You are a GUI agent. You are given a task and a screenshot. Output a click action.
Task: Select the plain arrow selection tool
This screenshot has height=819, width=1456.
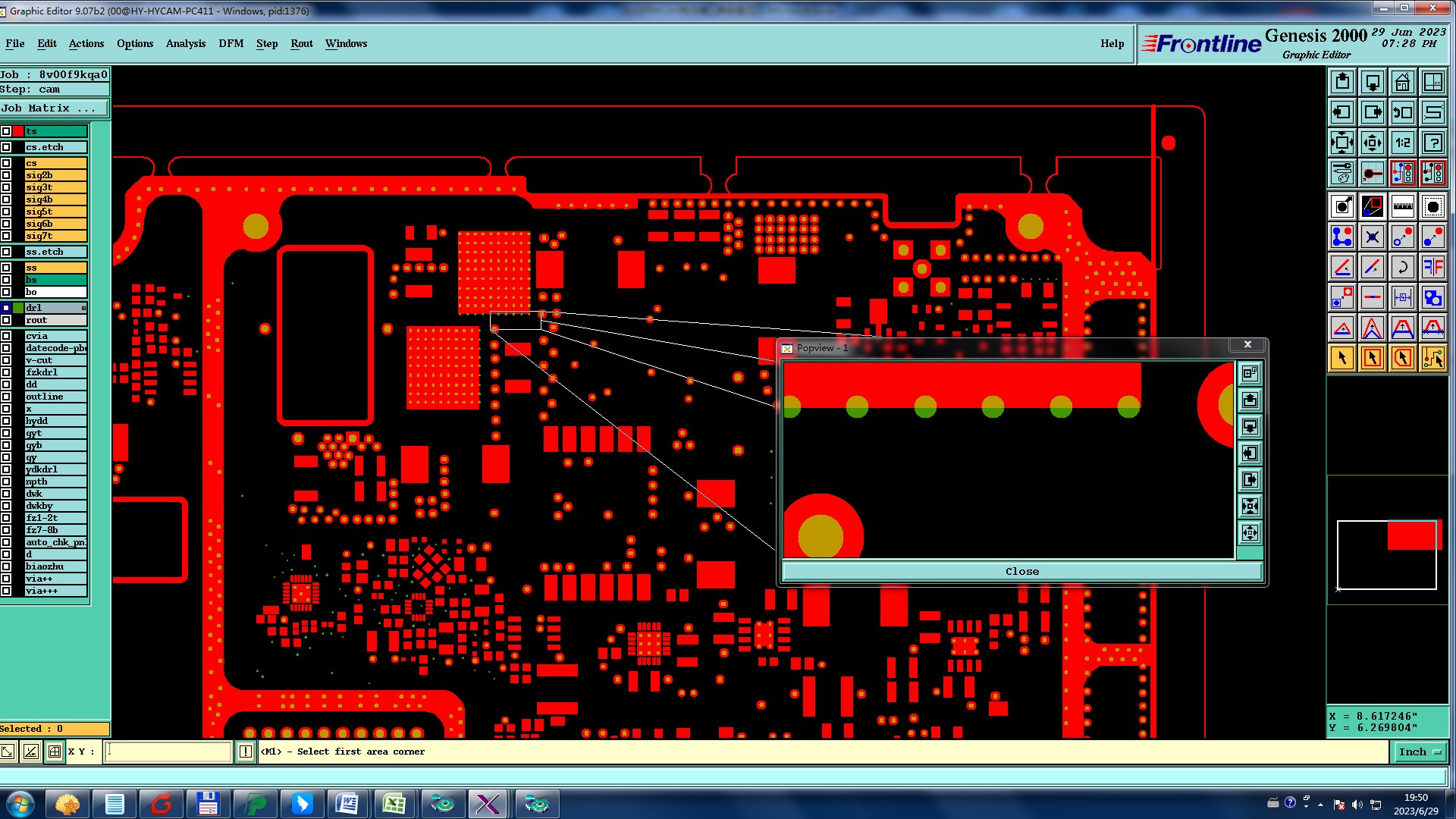pyautogui.click(x=1341, y=358)
